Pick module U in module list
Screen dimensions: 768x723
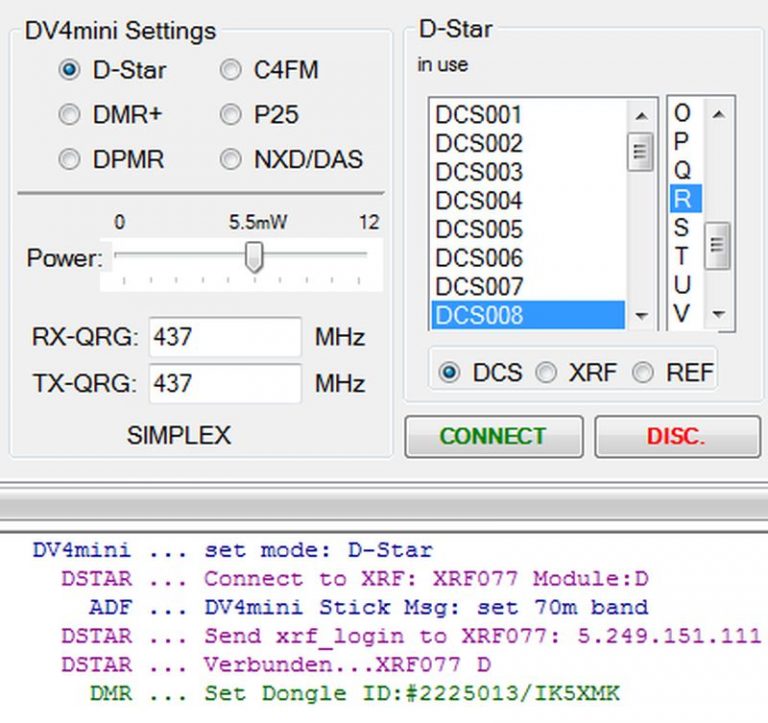685,285
